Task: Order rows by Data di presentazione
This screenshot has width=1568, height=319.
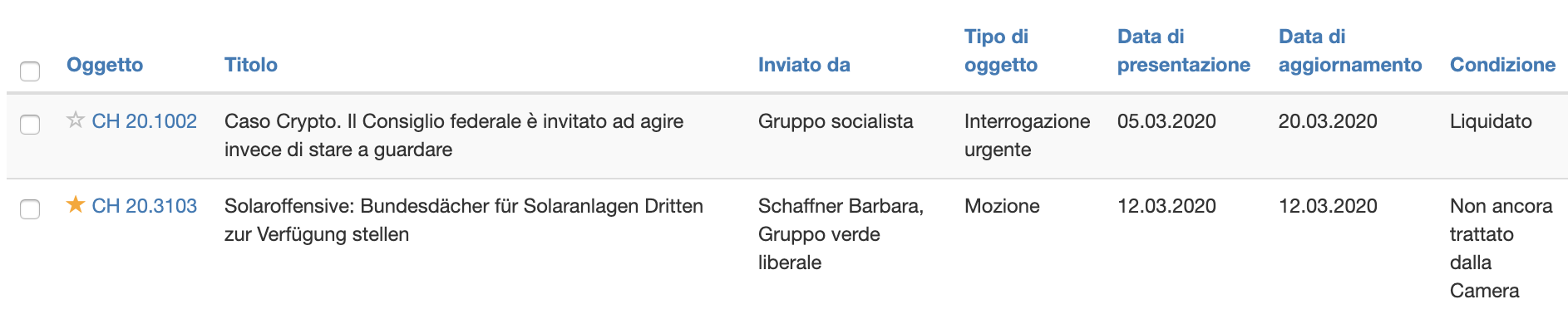Action: pyautogui.click(x=1184, y=51)
